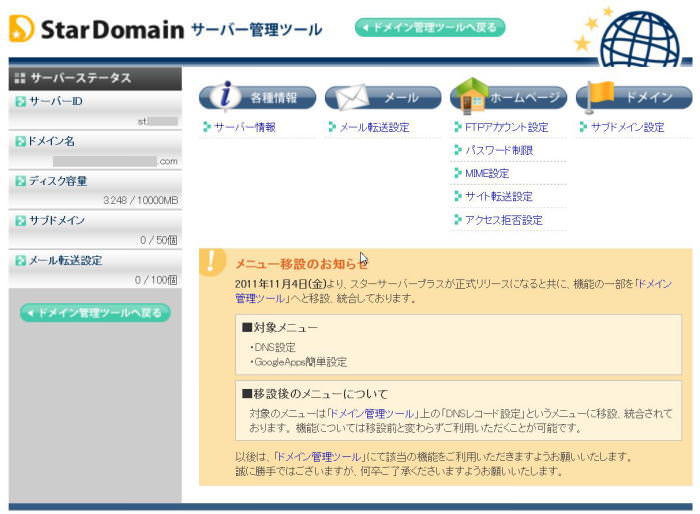The height and width of the screenshot is (514, 700).
Task: Click the ■移設後のメニューについて heading
Action: [x=315, y=394]
